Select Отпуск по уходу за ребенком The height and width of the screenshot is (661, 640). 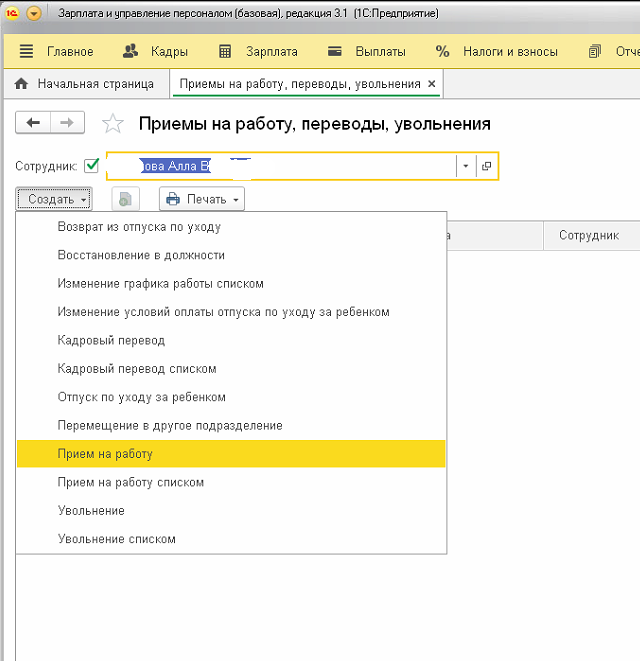(231, 397)
